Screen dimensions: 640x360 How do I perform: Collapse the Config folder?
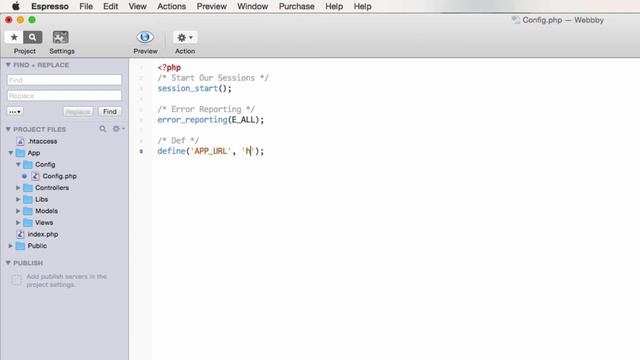18,164
